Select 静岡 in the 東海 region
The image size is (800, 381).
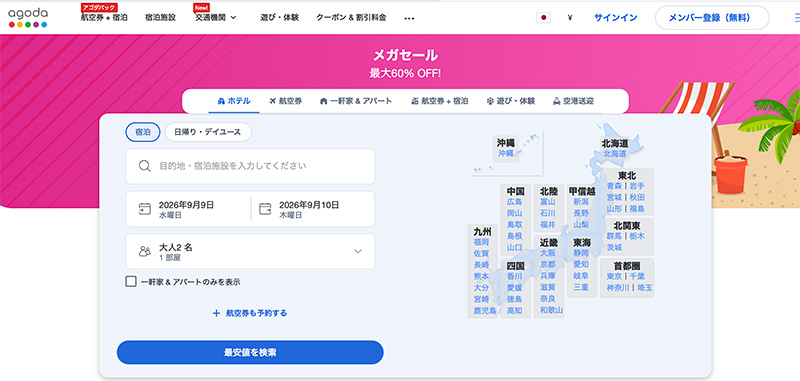click(x=581, y=253)
